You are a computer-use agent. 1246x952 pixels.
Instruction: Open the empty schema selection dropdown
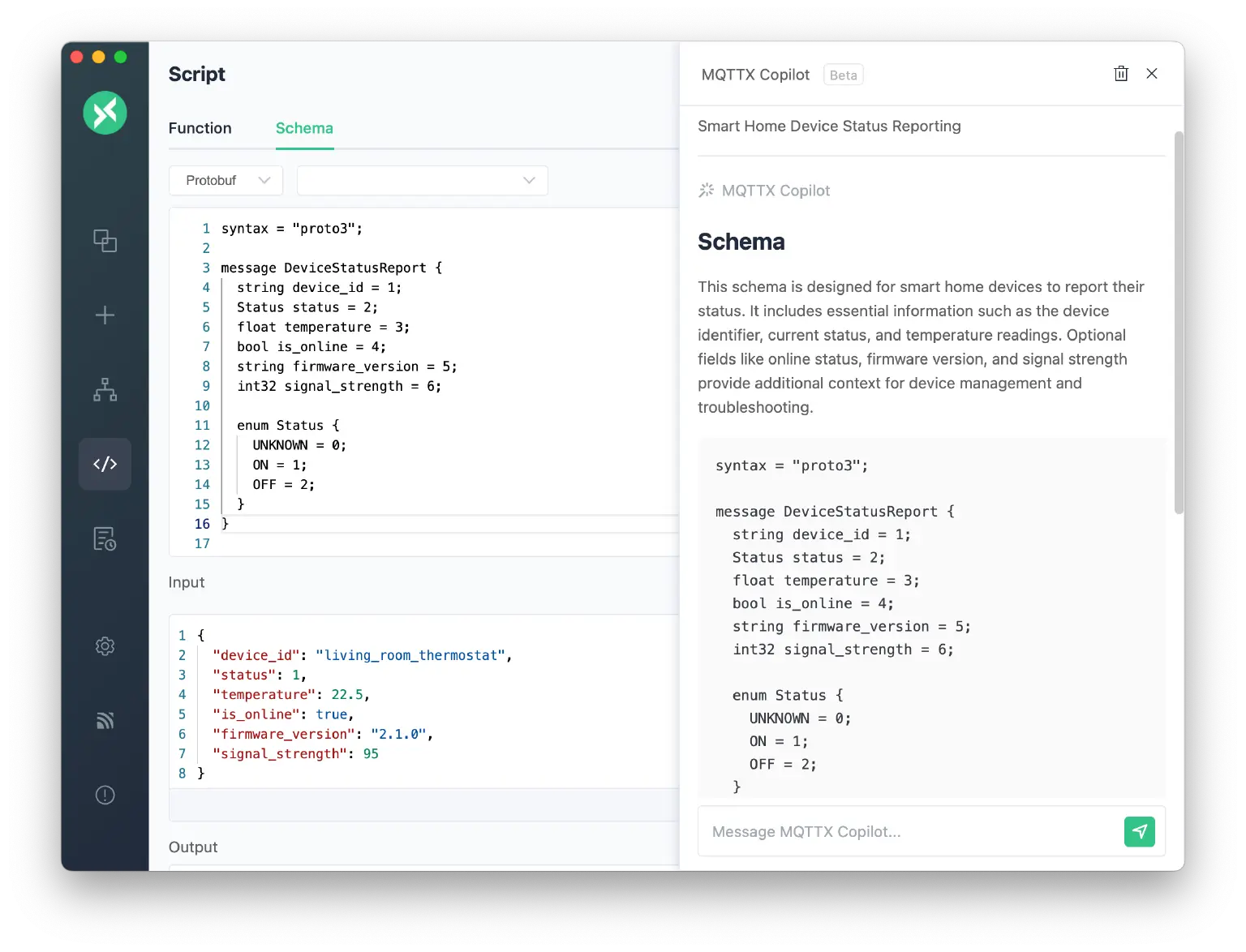point(422,180)
